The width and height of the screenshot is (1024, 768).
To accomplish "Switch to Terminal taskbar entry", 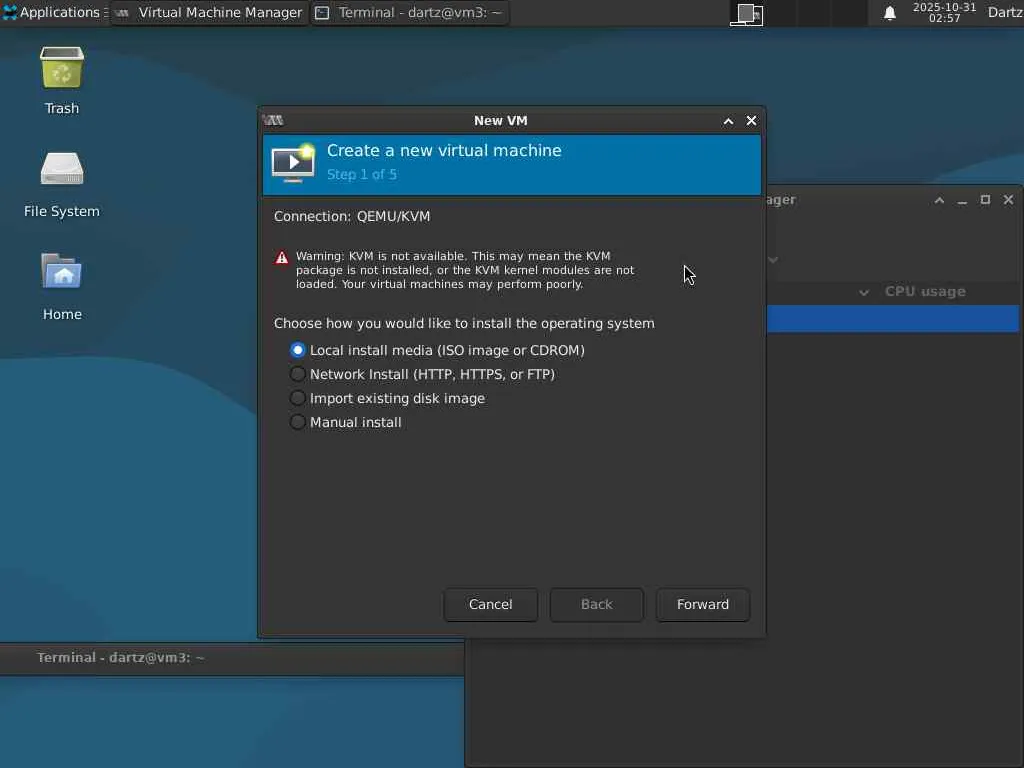I will click(409, 12).
